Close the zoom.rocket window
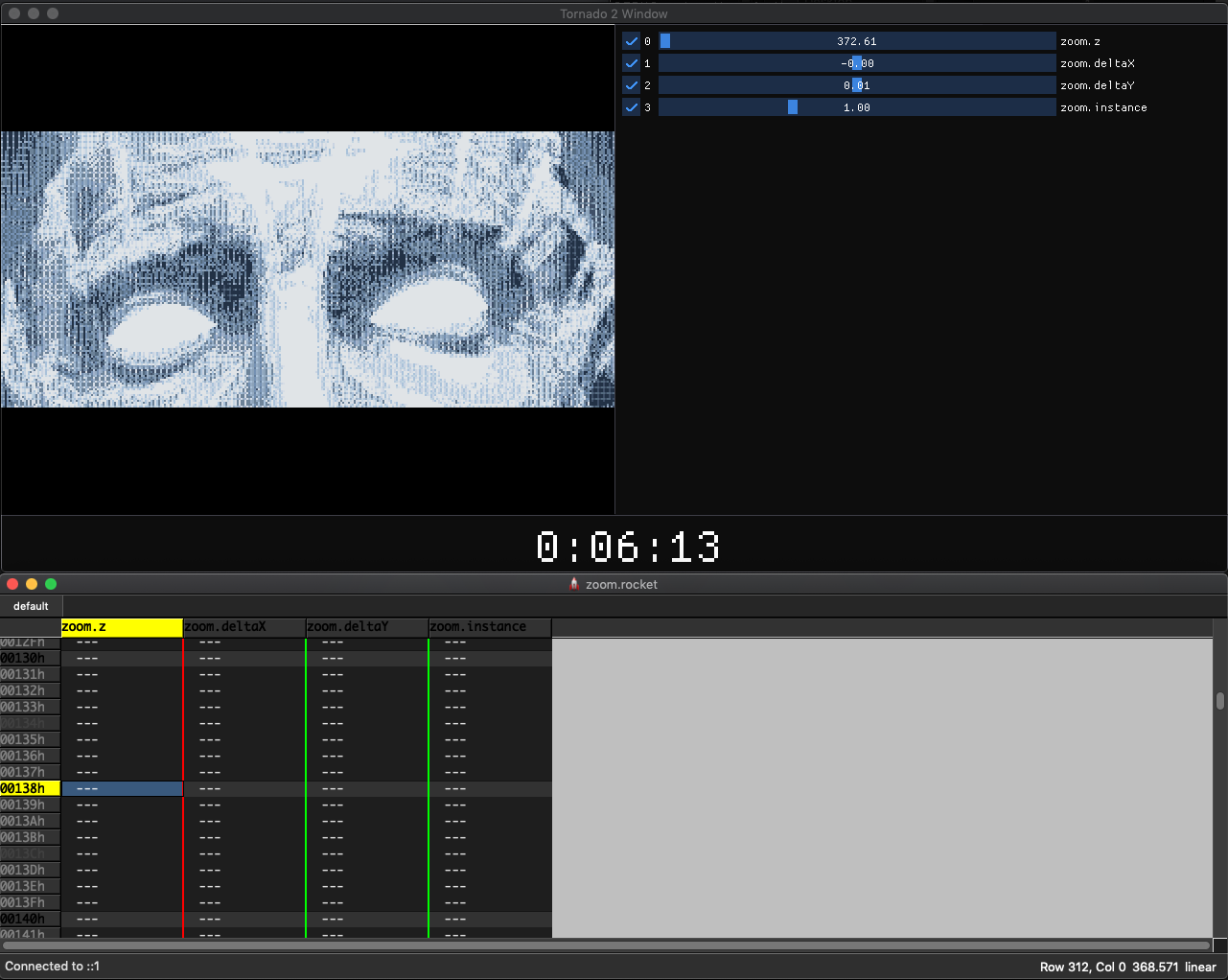This screenshot has width=1228, height=980. click(12, 584)
